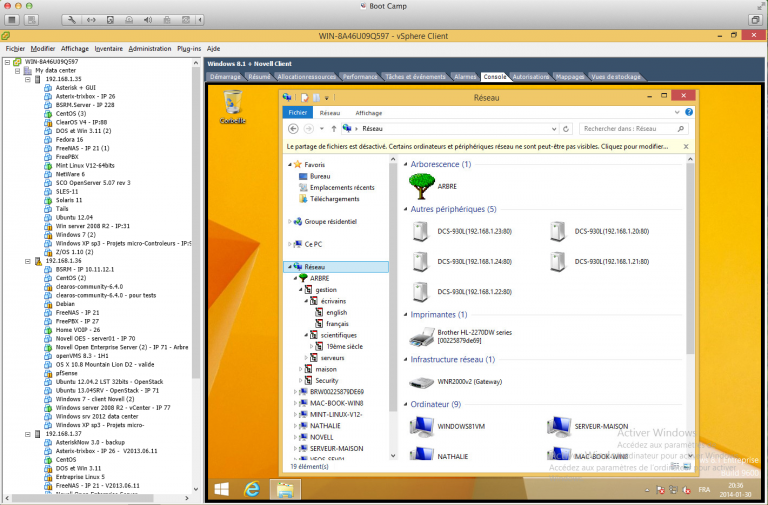Image resolution: width=768 pixels, height=505 pixels.
Task: Click the muted volume icon in system tray
Action: pyautogui.click(x=687, y=490)
